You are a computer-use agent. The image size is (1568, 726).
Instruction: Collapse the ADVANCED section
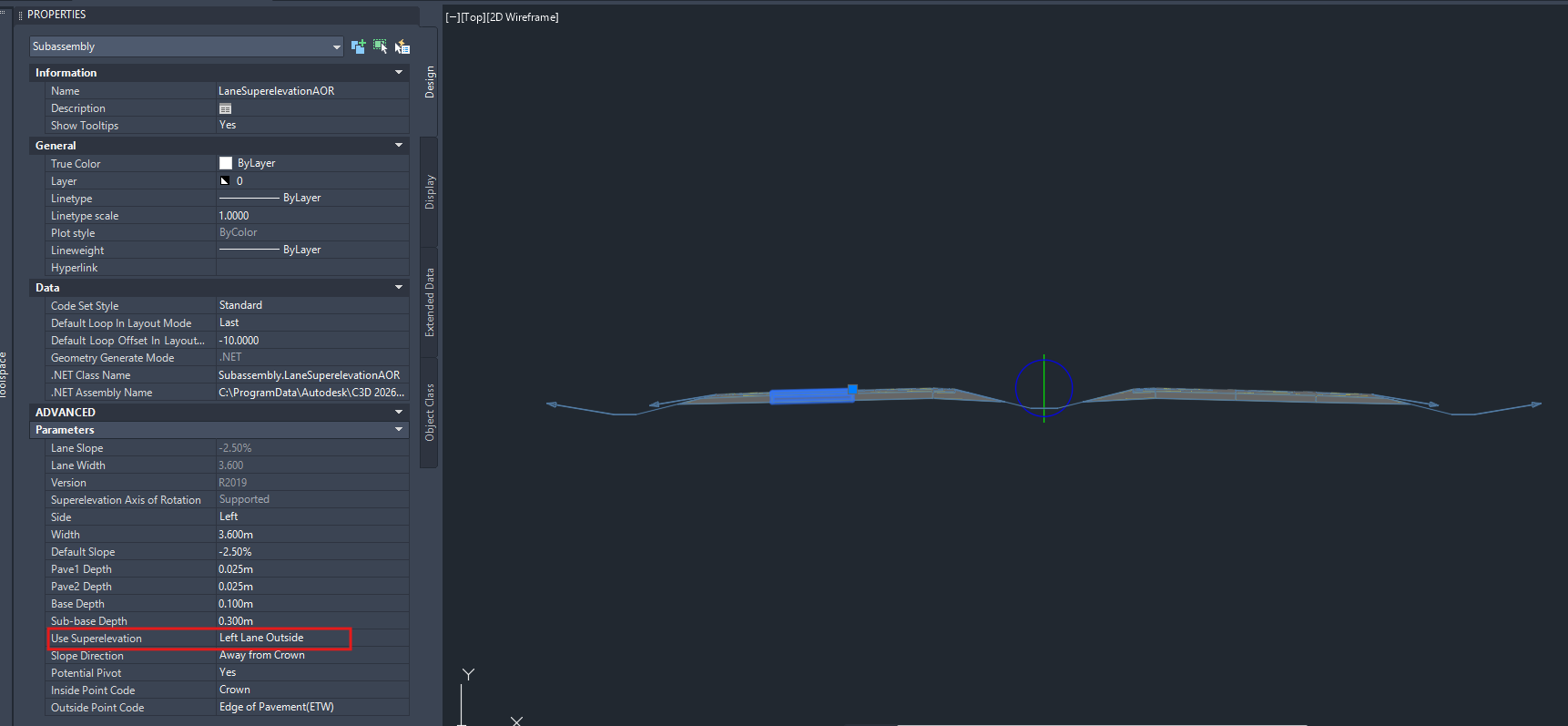pyautogui.click(x=398, y=413)
